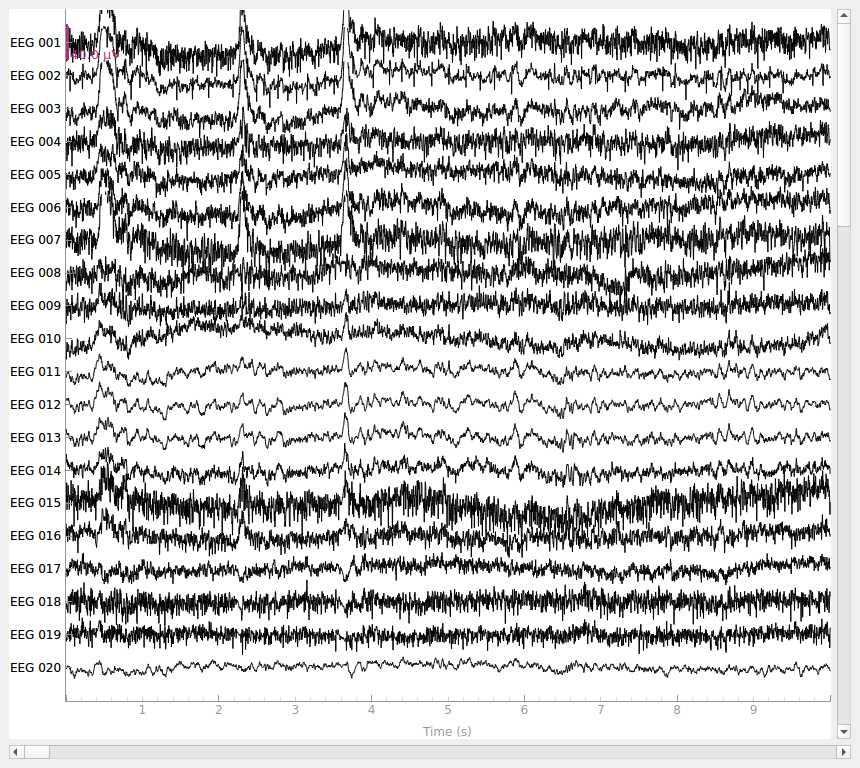The height and width of the screenshot is (768, 860).
Task: Select channel label EEG 009
Action: point(36,306)
